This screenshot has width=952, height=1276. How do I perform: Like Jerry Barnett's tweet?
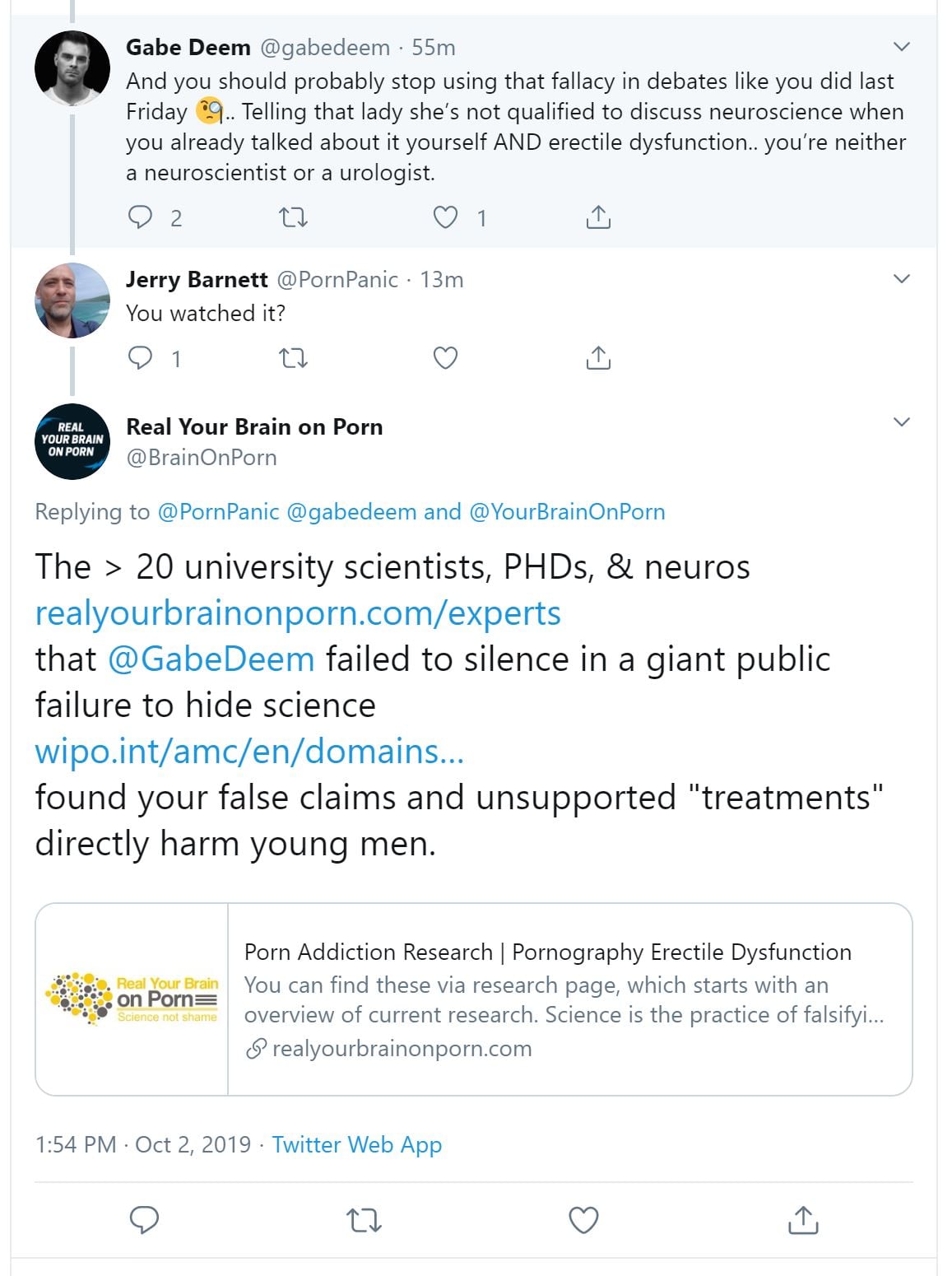click(445, 358)
